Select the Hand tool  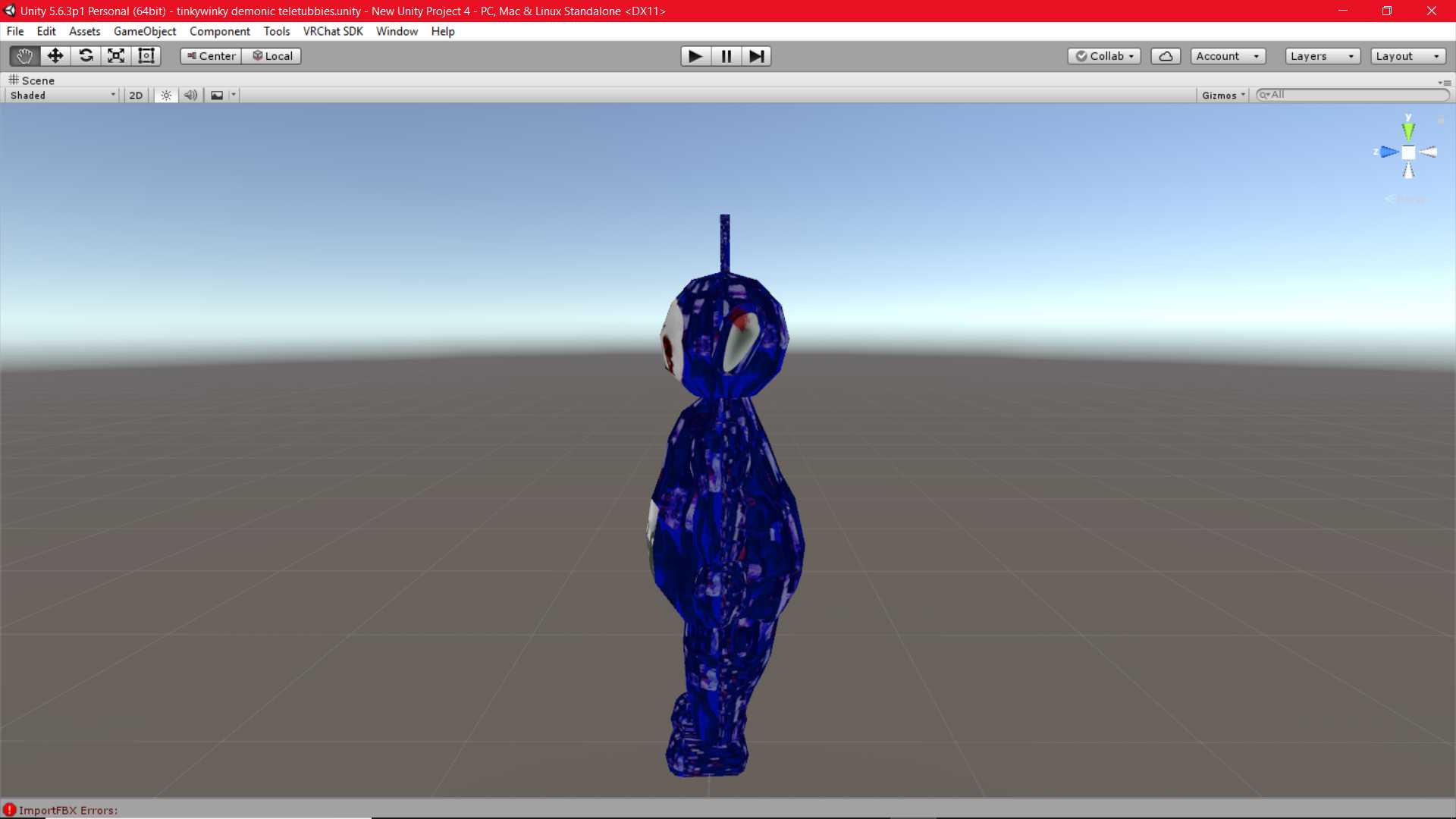(x=24, y=56)
